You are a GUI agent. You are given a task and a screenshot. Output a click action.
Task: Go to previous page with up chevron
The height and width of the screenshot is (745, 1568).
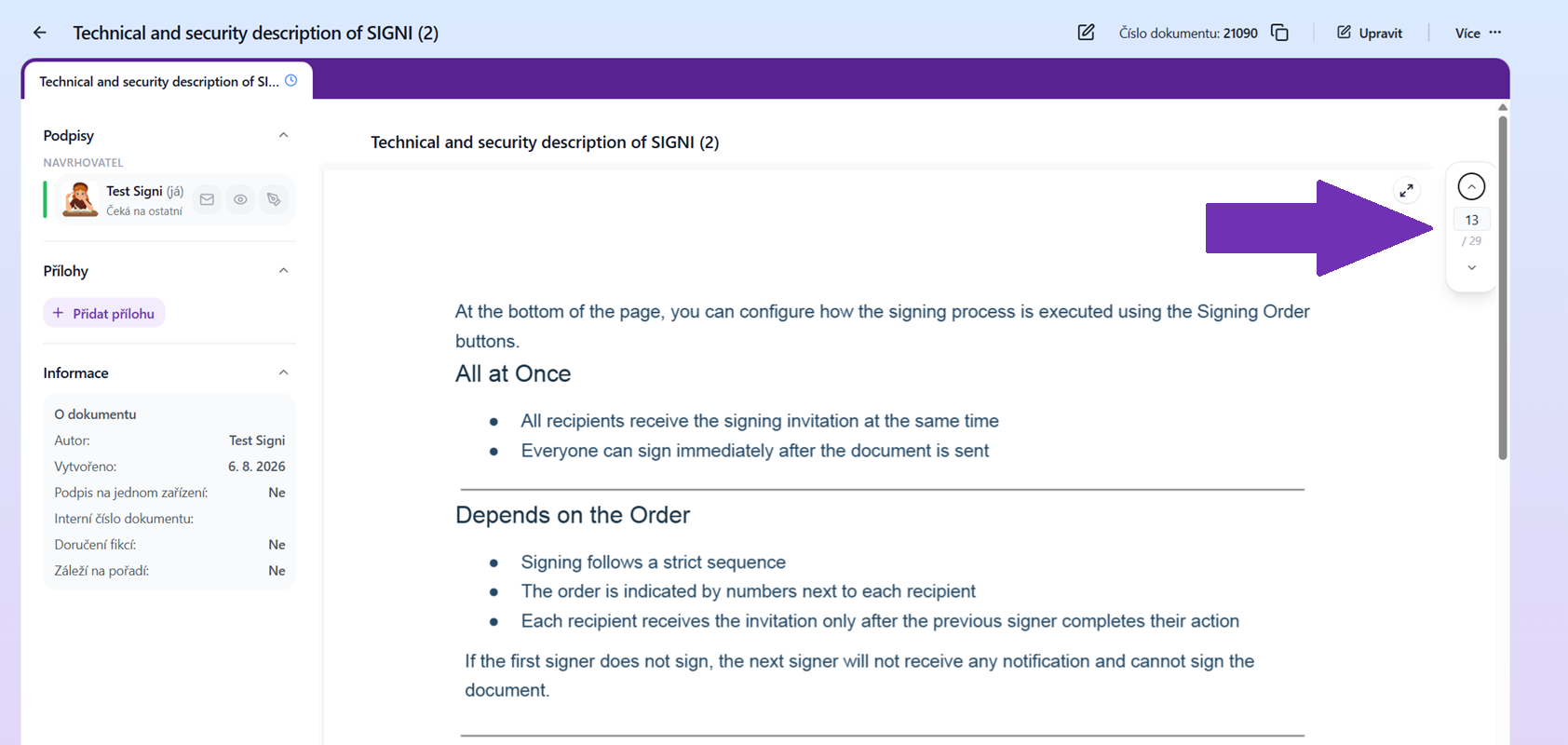click(1471, 186)
